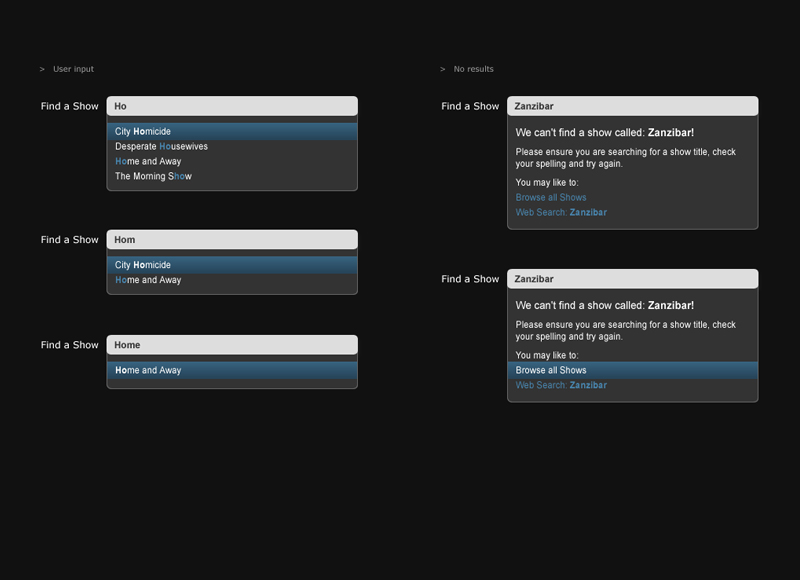Screen dimensions: 800x580
Task: Click "Find a Show" label beside the "Ho" field
Action: tap(70, 107)
